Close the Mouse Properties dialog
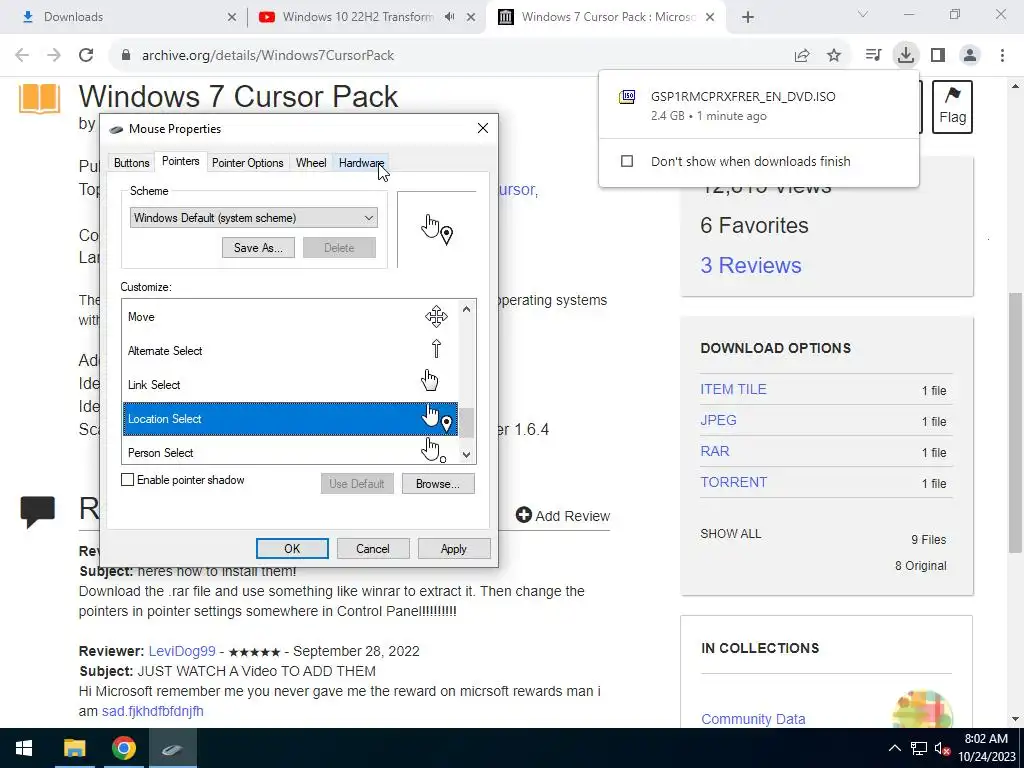1024x768 pixels. point(483,128)
